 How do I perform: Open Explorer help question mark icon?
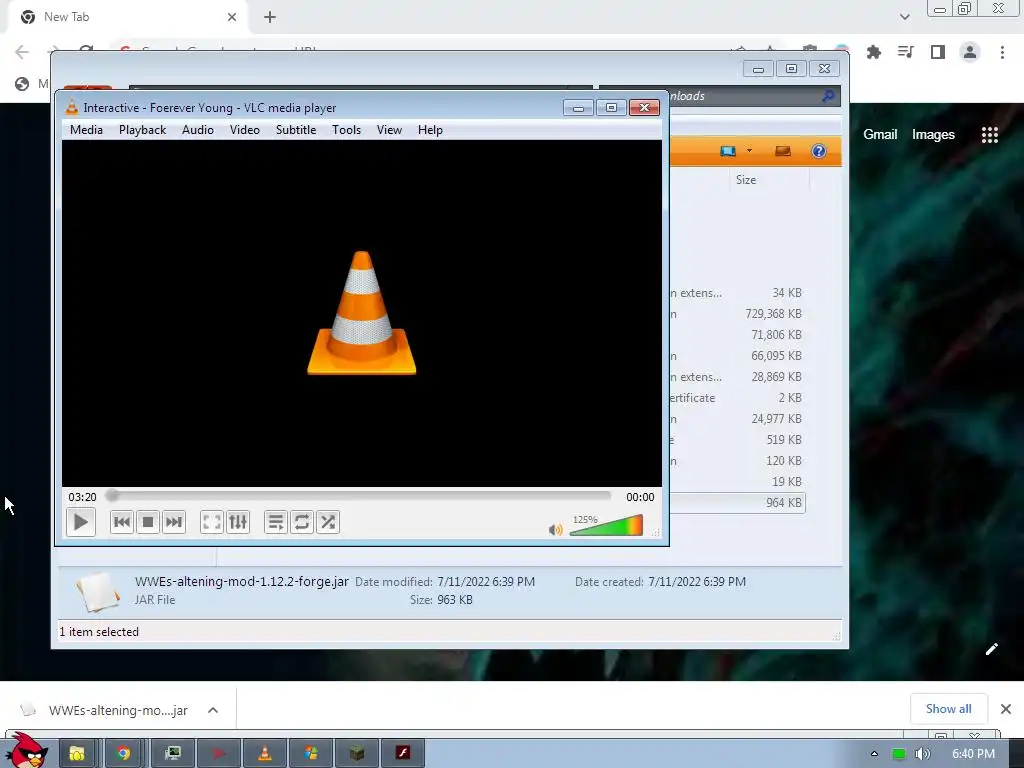[x=818, y=152]
